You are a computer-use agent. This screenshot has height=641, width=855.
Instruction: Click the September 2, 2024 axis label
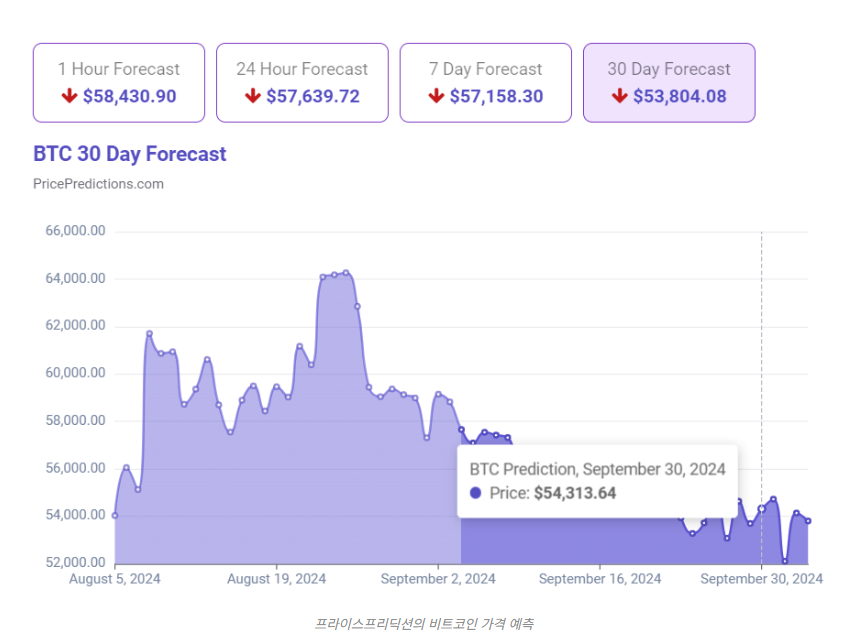pos(438,579)
